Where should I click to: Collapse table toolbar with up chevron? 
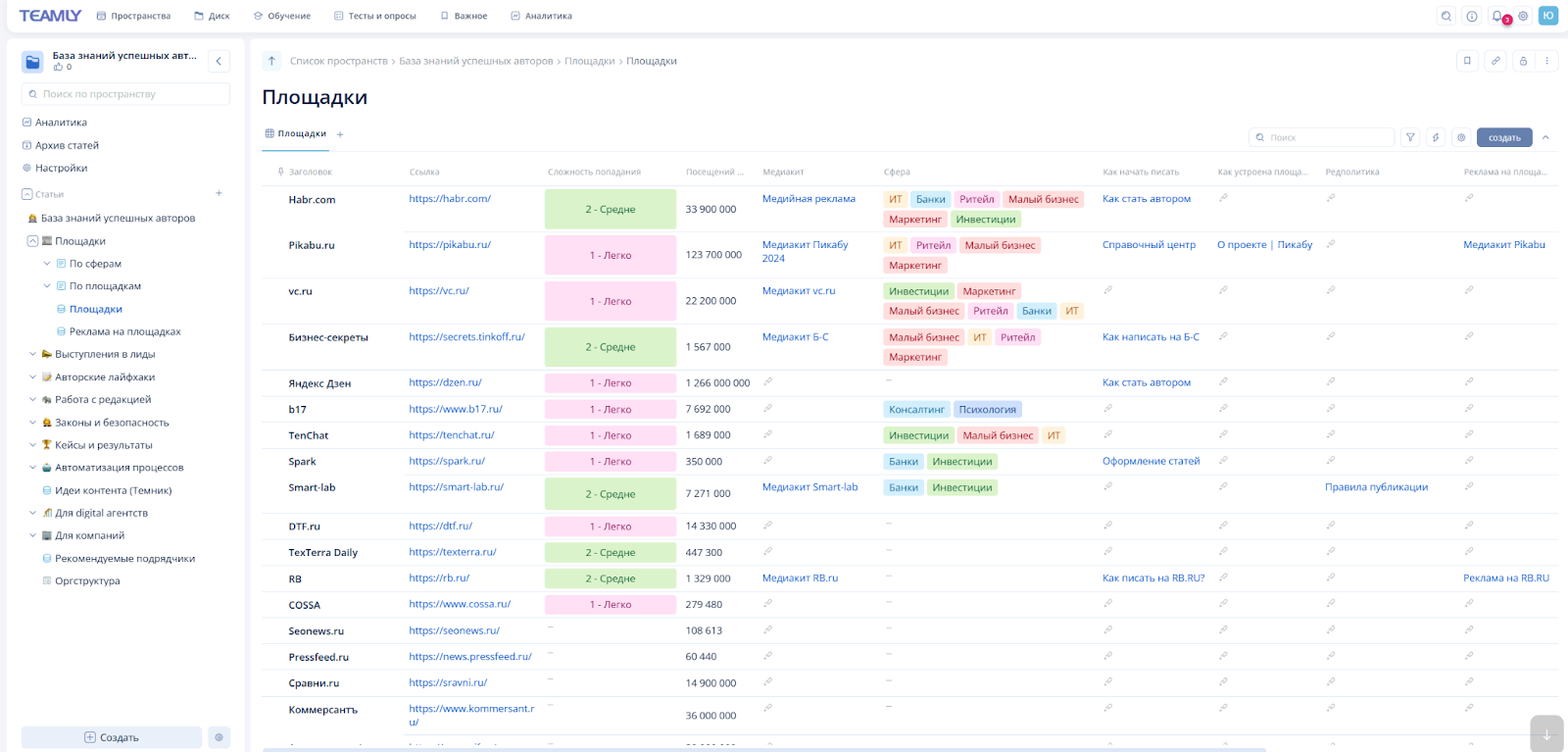coord(1545,137)
